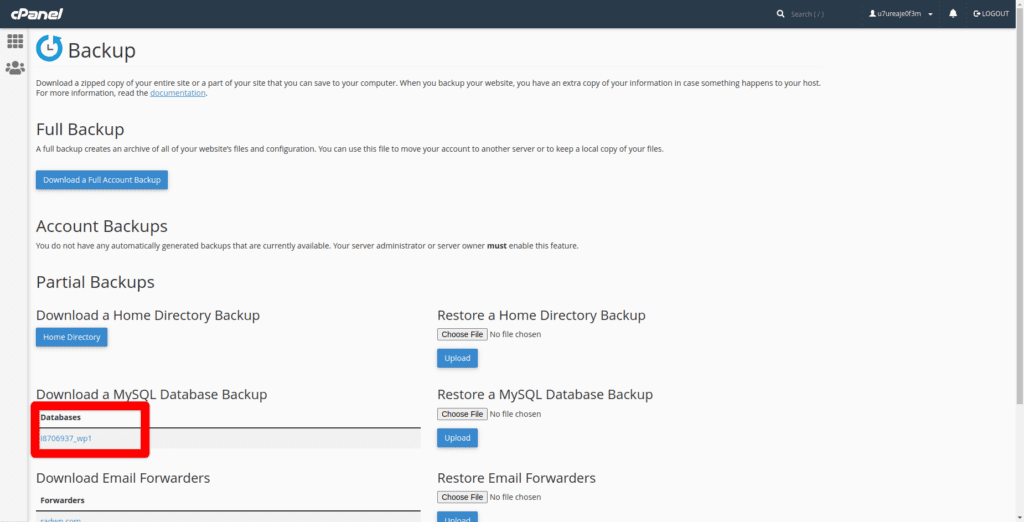Screen dimensions: 1024x522
Task: Upload the MySQL Database backup
Action: click(x=457, y=438)
